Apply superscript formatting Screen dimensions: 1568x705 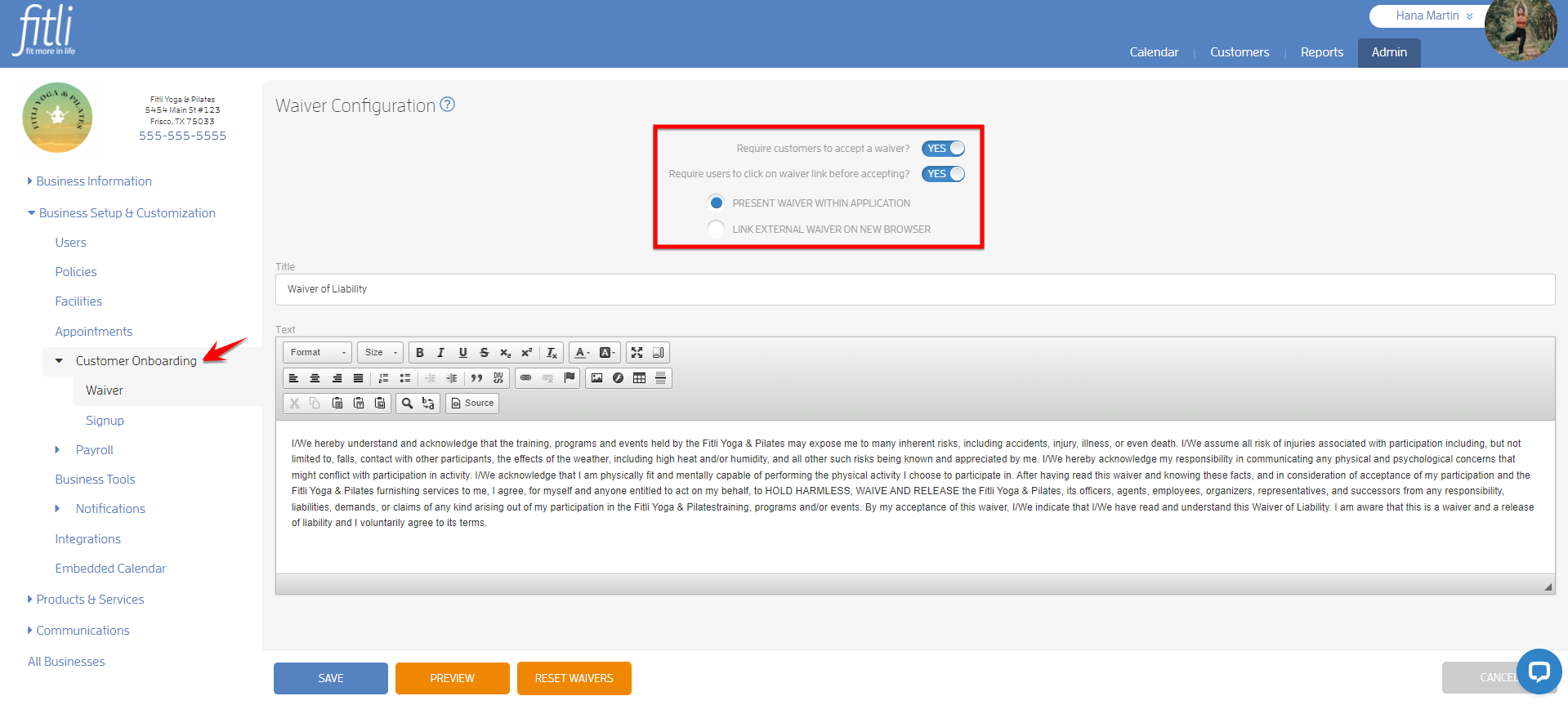click(x=526, y=353)
